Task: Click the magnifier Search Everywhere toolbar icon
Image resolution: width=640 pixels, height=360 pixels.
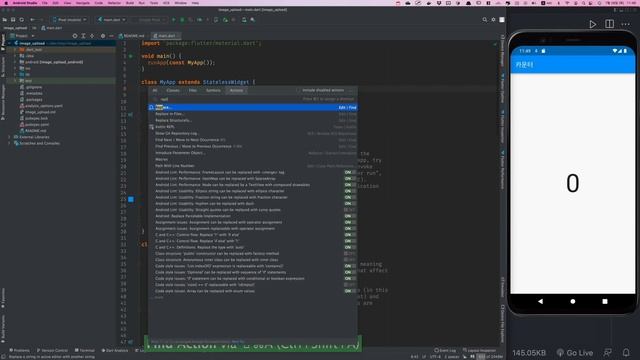Action: 484,20
